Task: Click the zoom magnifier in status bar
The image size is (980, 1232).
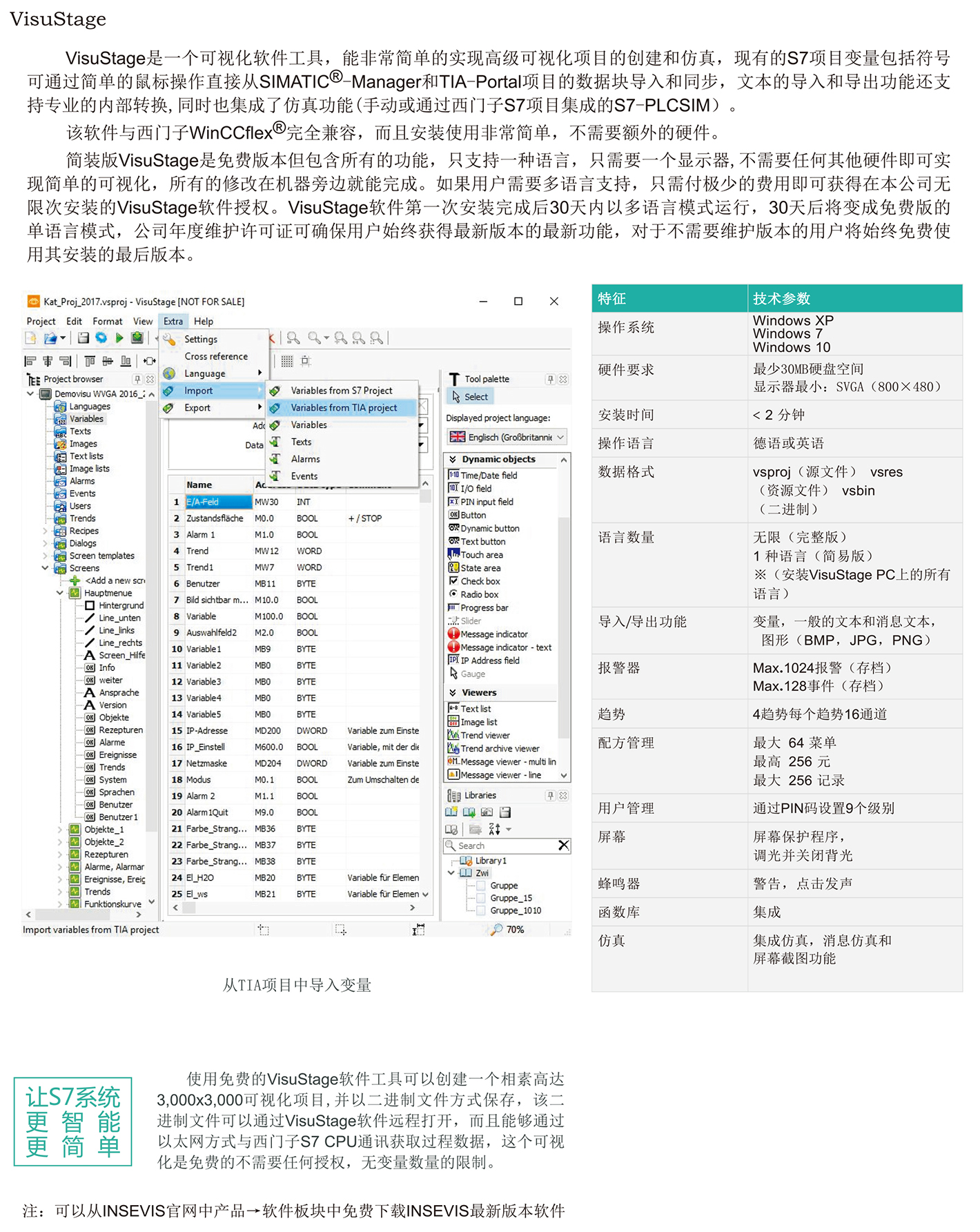Action: [497, 930]
